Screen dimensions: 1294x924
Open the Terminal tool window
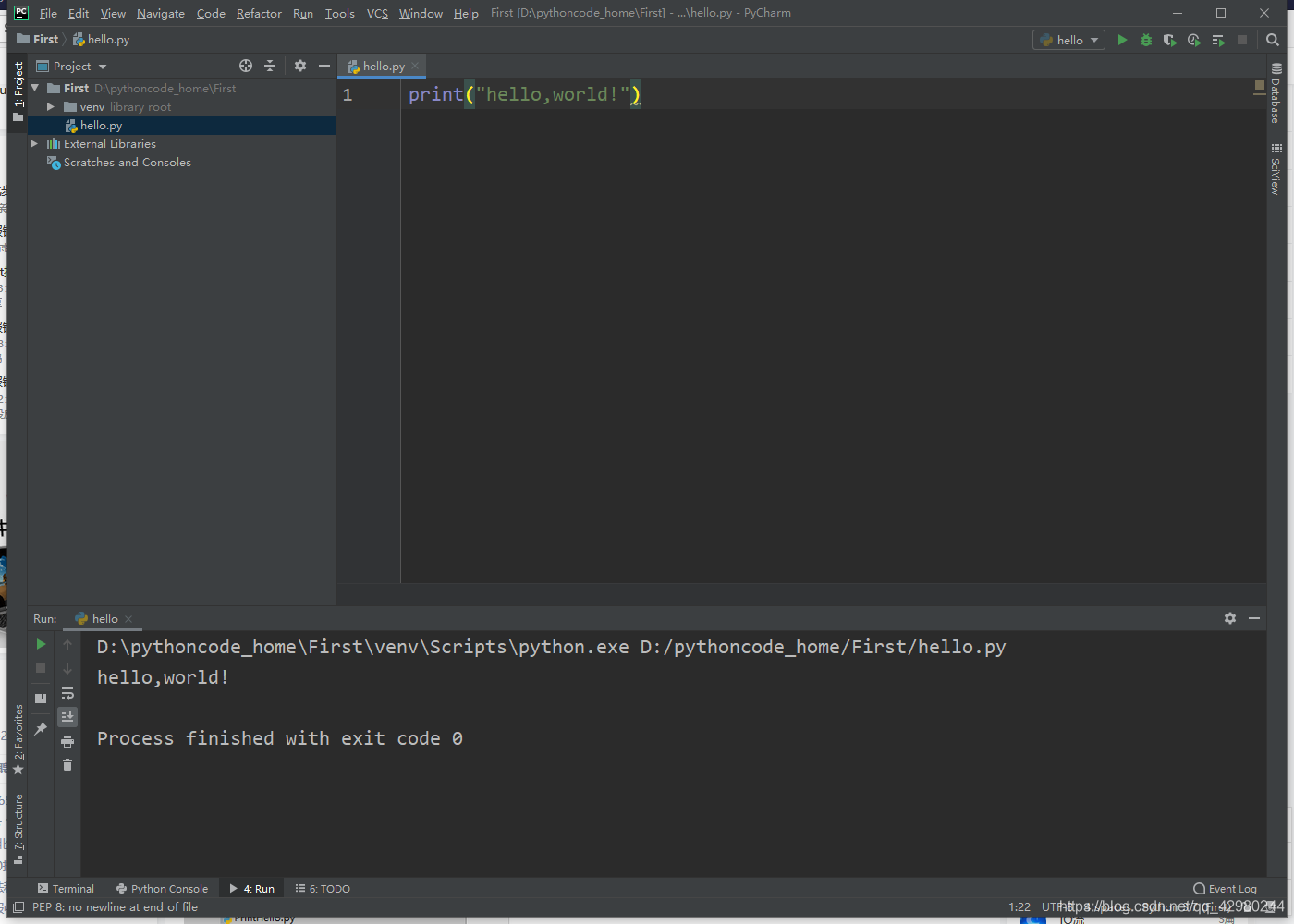point(66,888)
